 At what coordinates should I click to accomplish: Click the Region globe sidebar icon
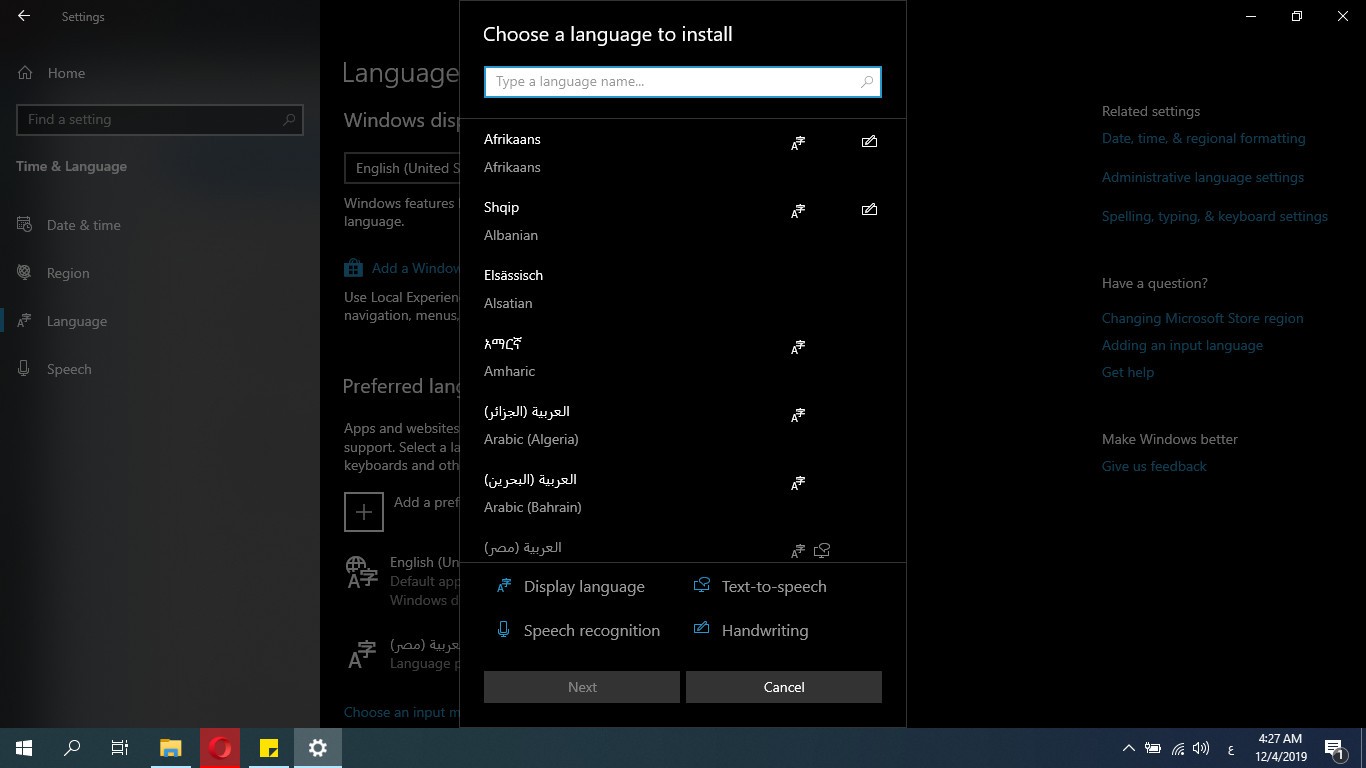click(x=25, y=273)
